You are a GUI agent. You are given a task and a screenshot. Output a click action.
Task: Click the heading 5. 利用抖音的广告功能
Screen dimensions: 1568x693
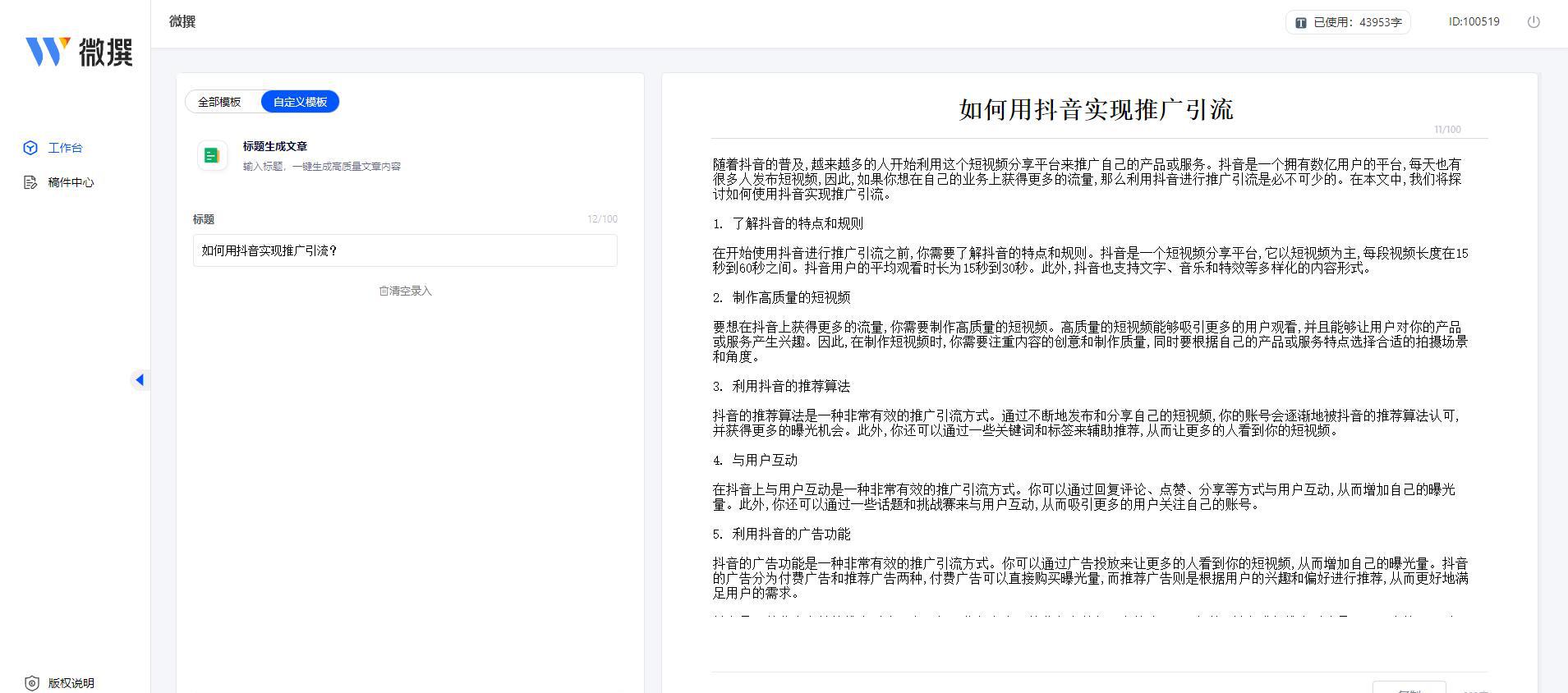click(x=781, y=534)
